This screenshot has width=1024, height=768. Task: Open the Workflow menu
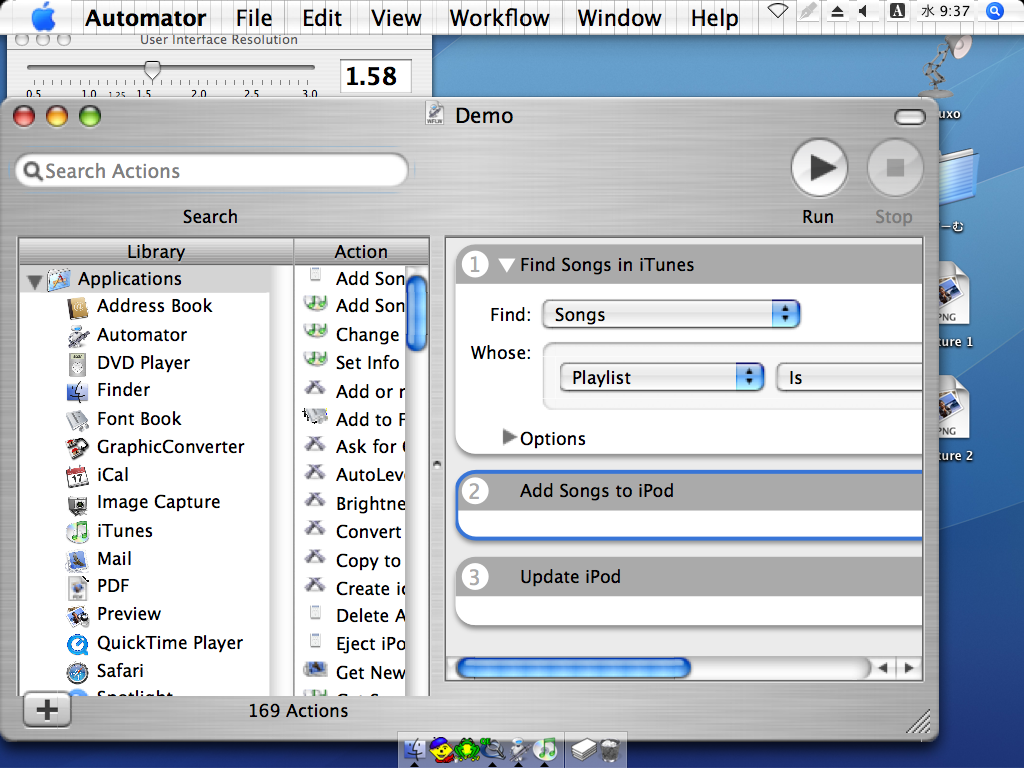click(x=500, y=18)
